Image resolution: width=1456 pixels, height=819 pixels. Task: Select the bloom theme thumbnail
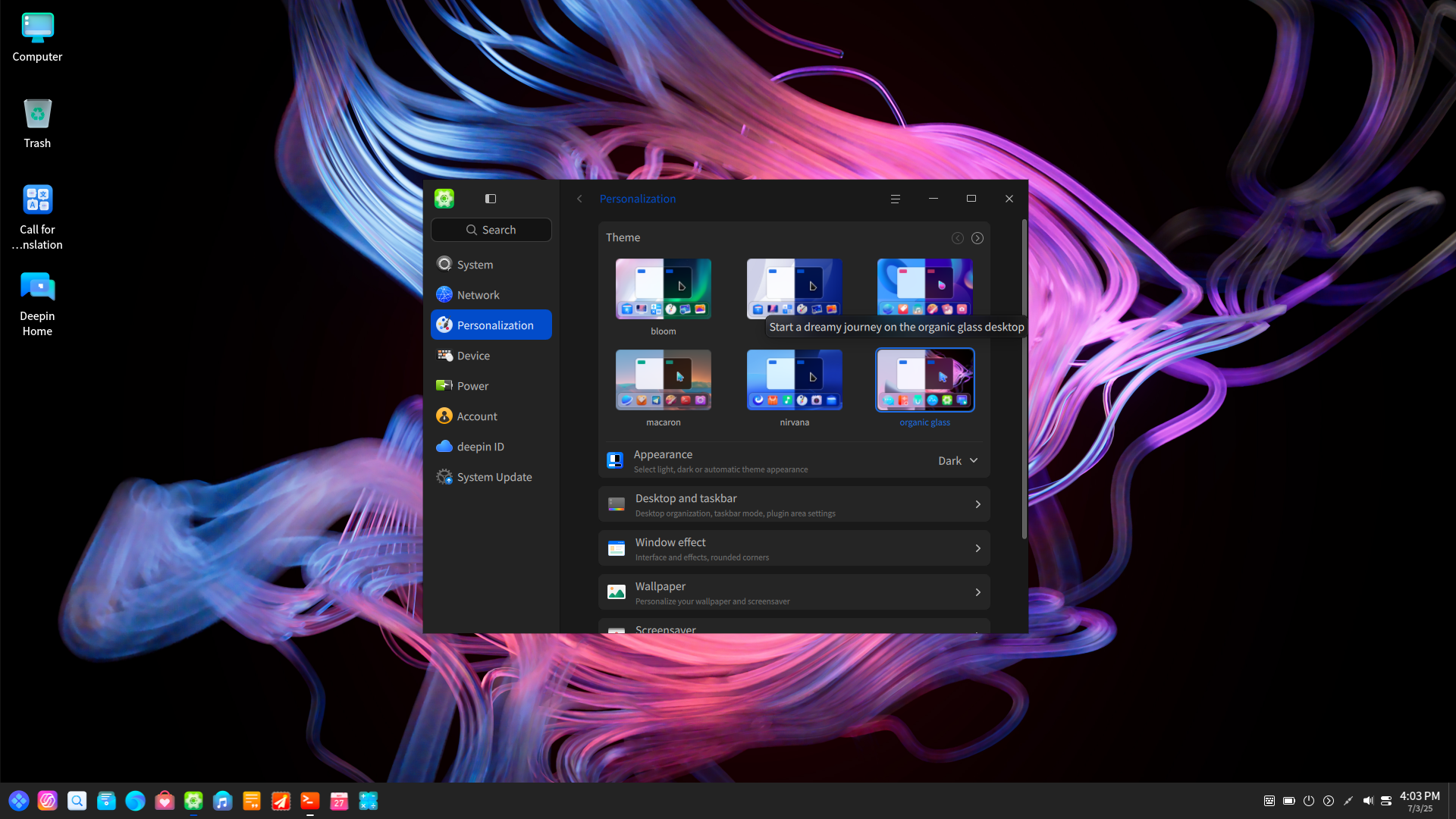[664, 289]
